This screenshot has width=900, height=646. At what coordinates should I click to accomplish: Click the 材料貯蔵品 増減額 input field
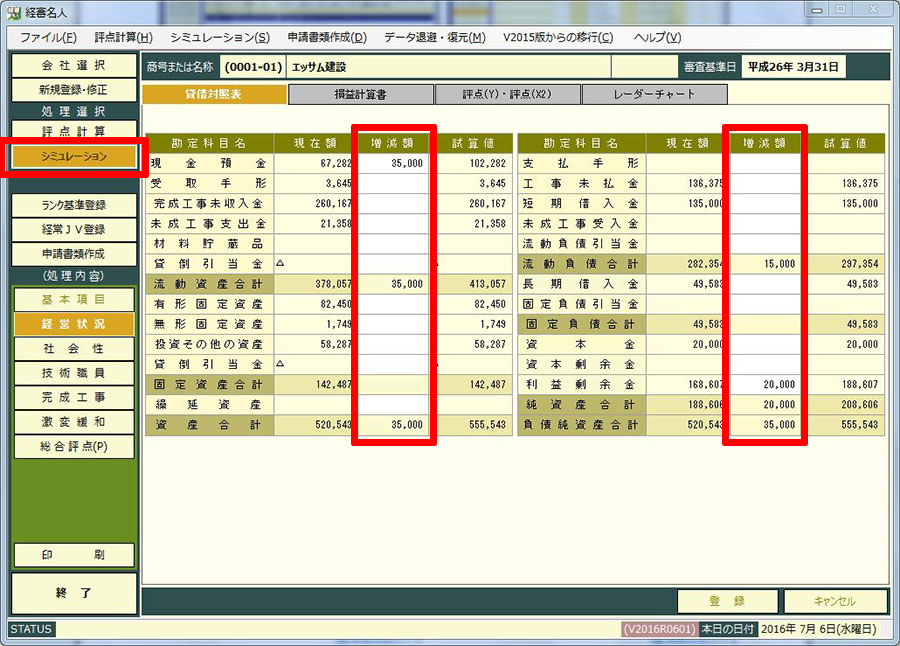tap(392, 244)
